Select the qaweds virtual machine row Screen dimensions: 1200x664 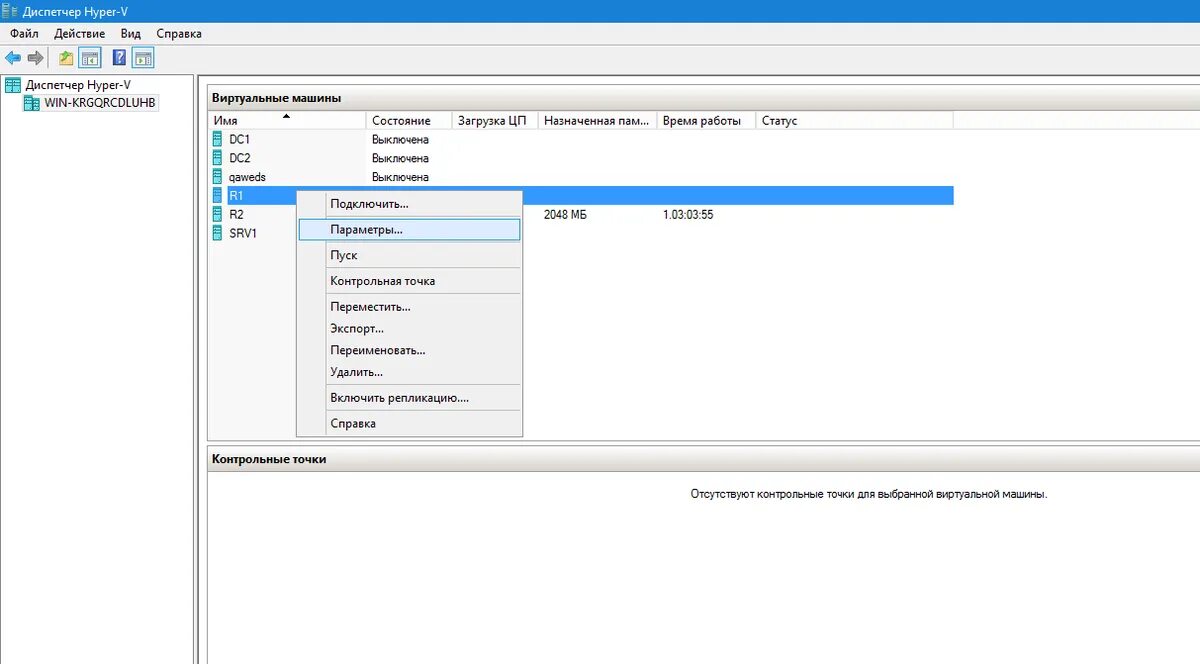581,177
